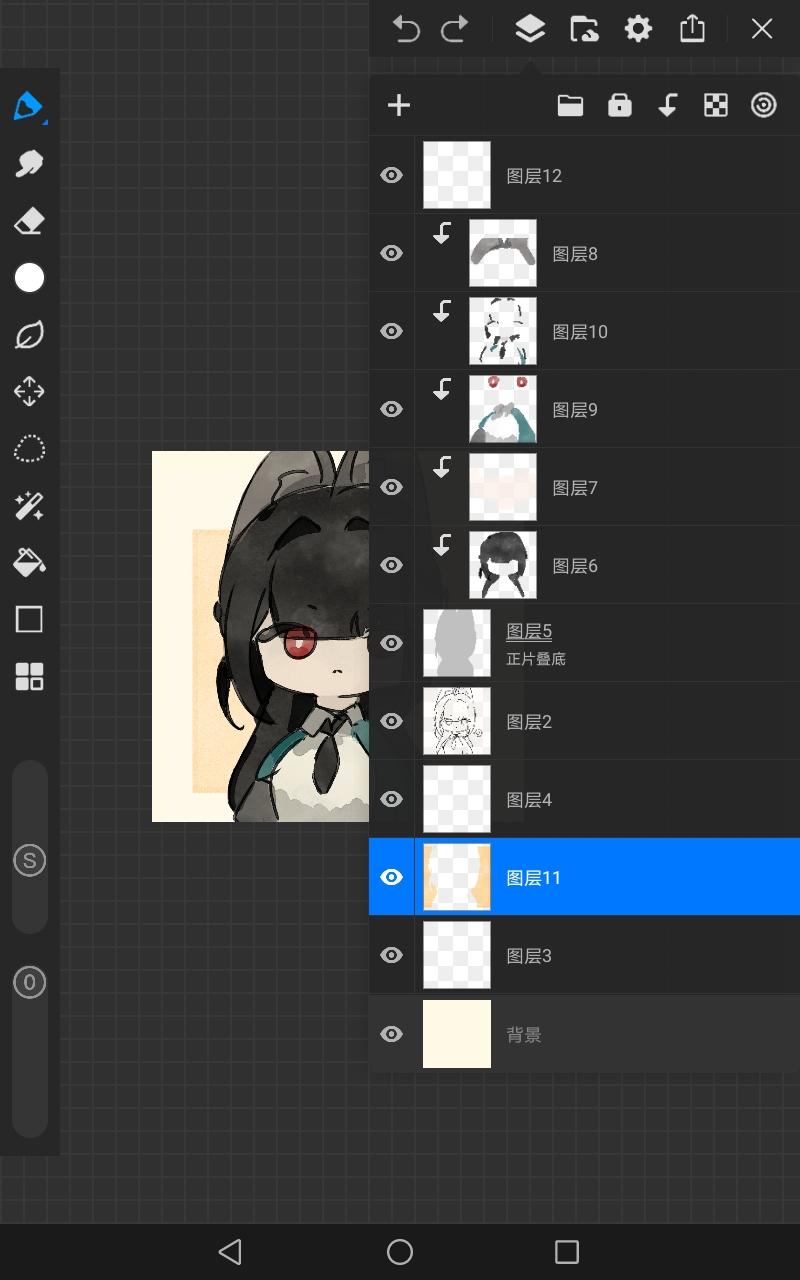Viewport: 800px width, 1280px height.
Task: Tap Android recent apps button
Action: (x=567, y=1251)
